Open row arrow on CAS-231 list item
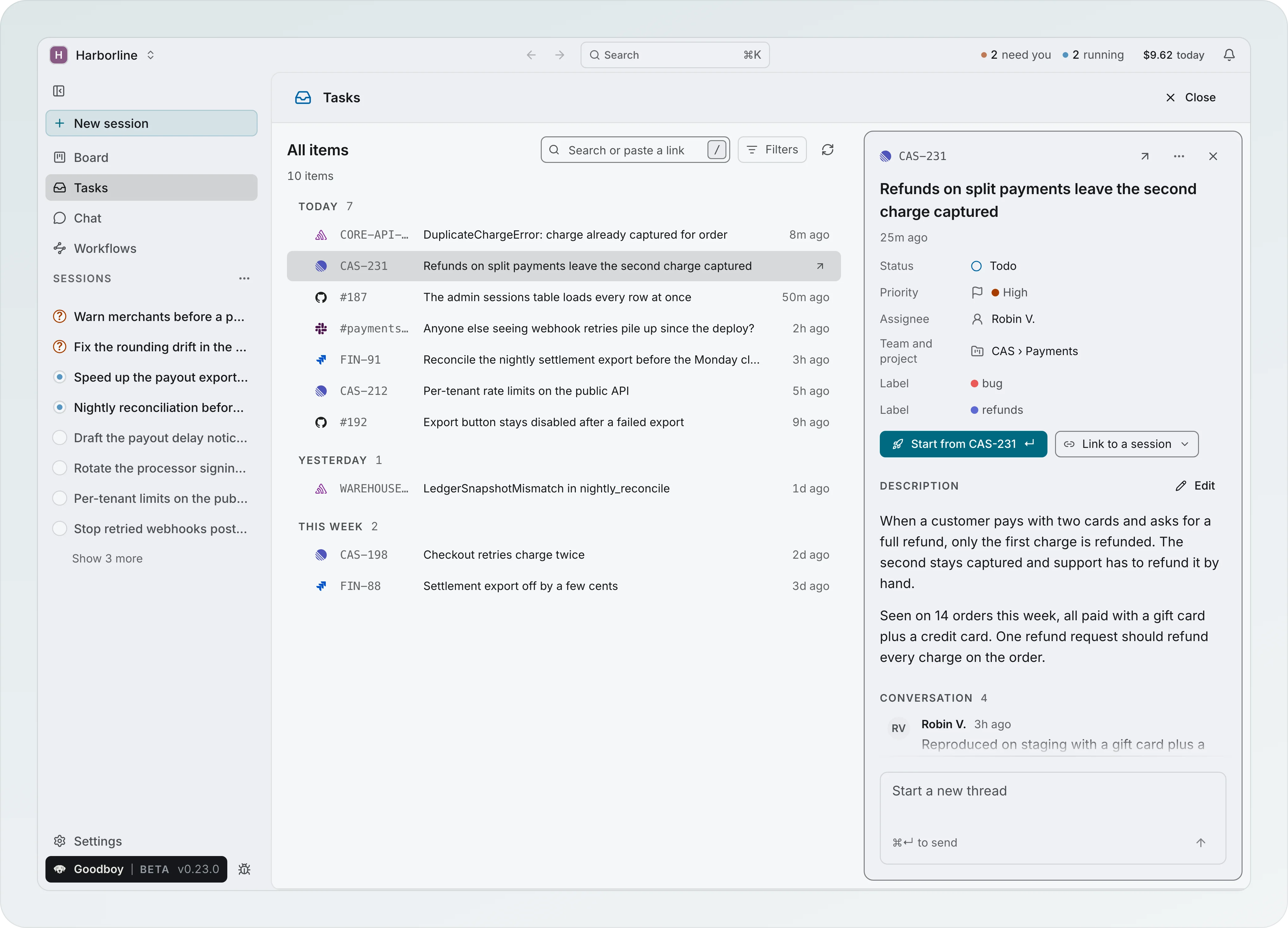 [820, 266]
